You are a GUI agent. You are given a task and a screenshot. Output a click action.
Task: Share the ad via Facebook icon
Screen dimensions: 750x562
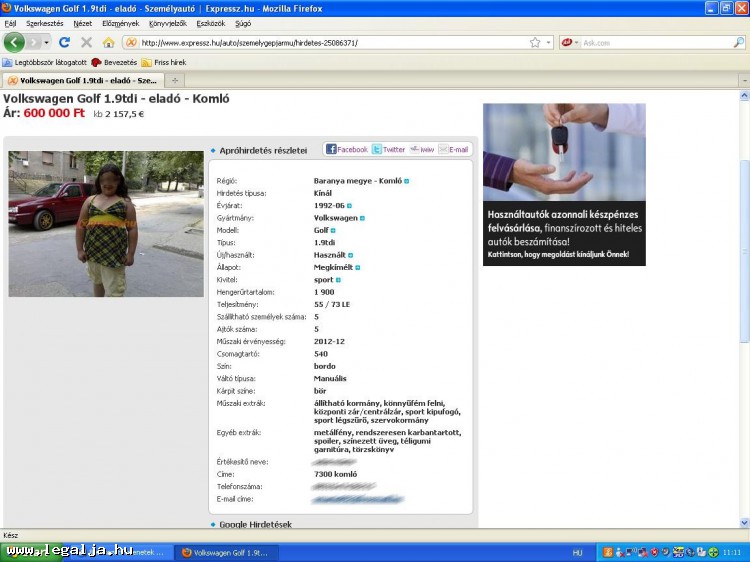tap(346, 149)
